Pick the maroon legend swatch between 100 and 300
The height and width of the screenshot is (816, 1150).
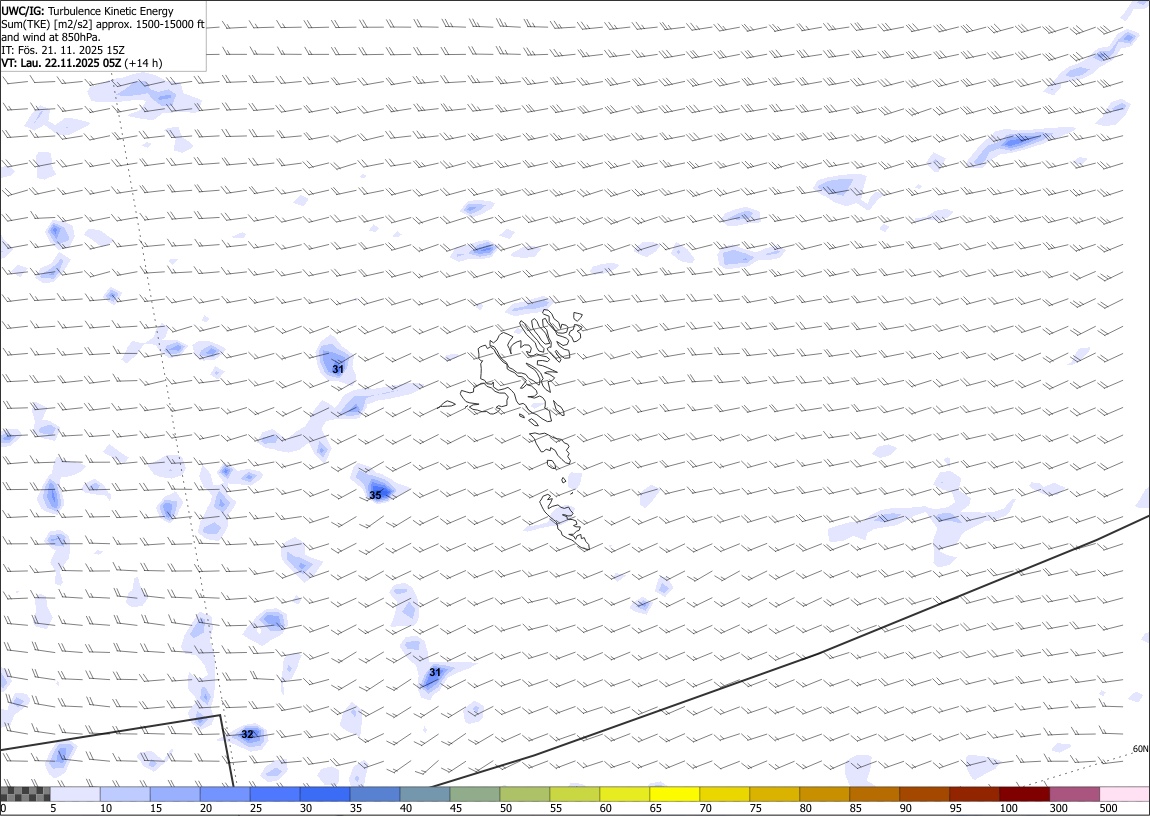coord(1024,794)
